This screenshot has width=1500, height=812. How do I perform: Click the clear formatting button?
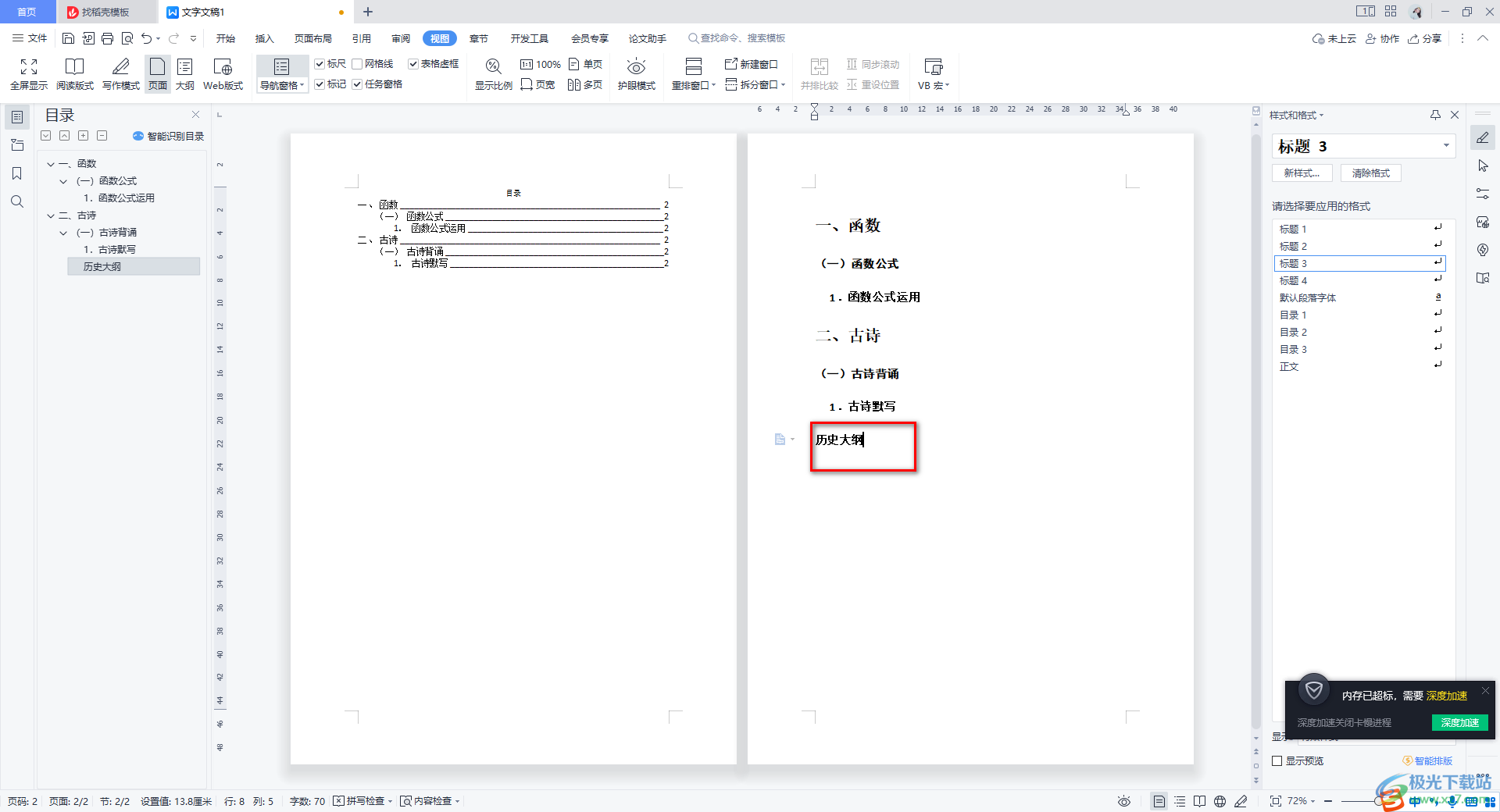pyautogui.click(x=1371, y=173)
